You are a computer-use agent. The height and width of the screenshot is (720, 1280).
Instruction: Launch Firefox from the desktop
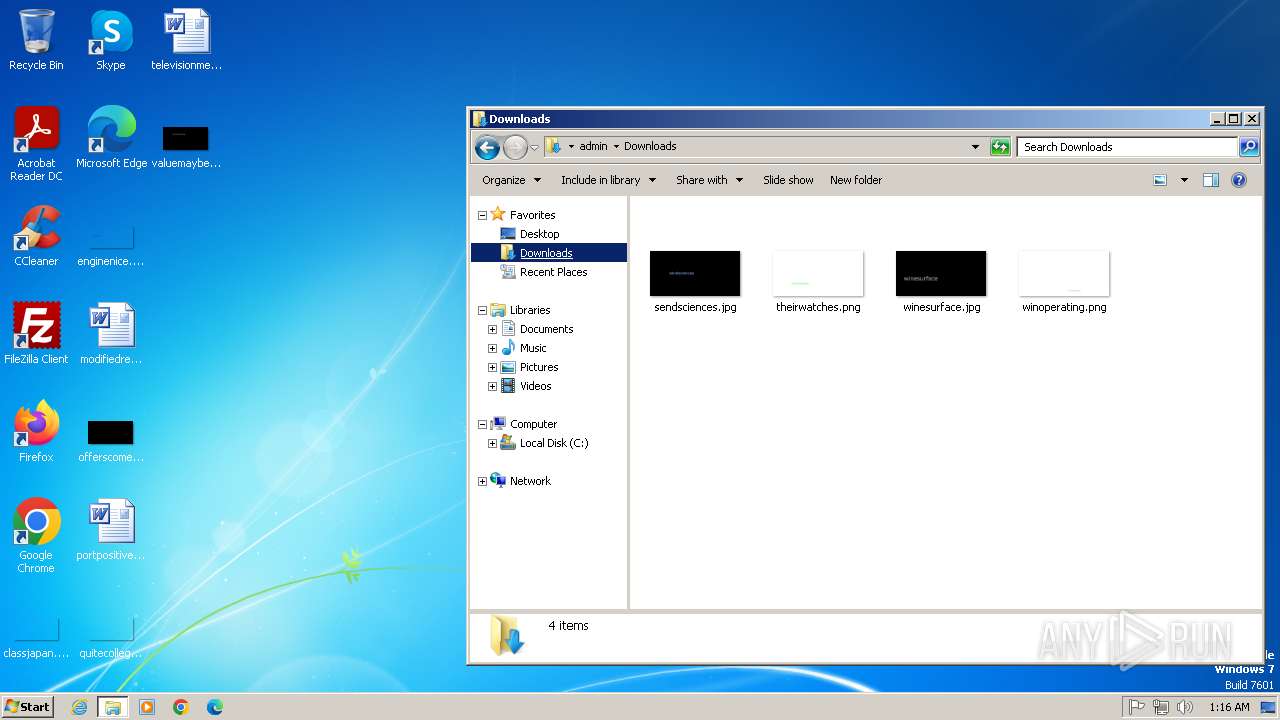coord(36,432)
